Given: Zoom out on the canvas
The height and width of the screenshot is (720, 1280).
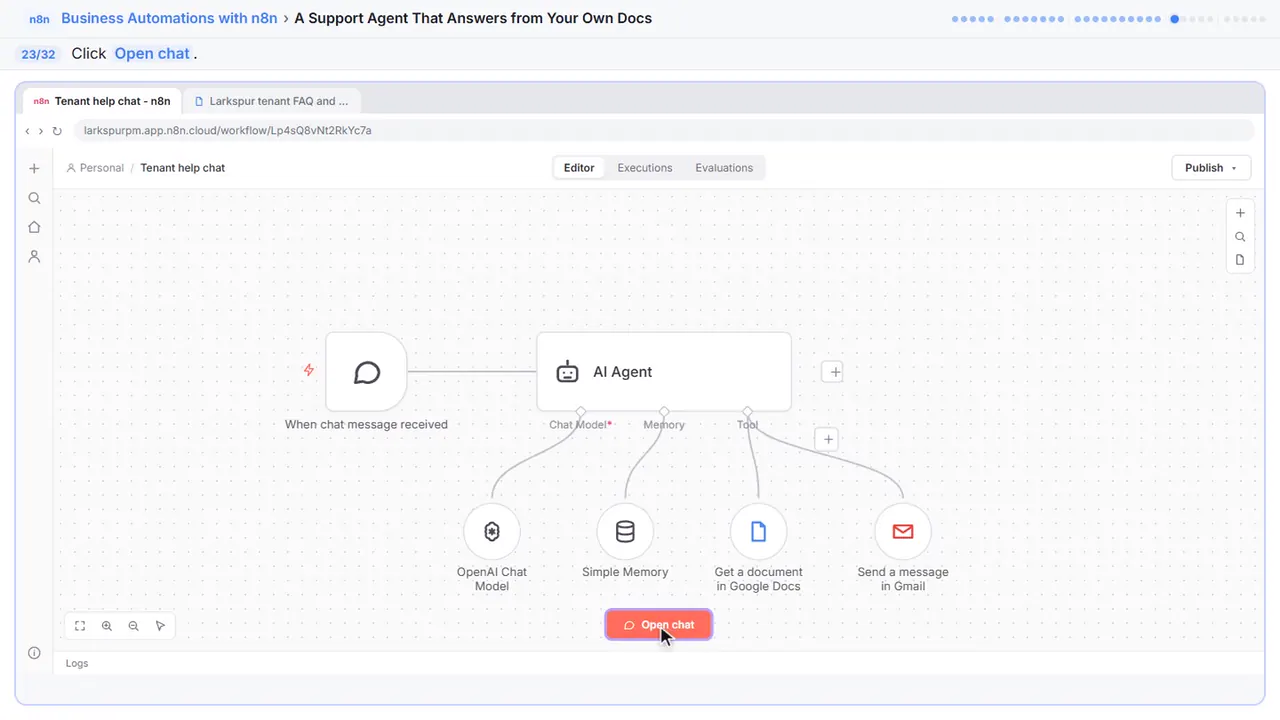Looking at the screenshot, I should pos(133,626).
